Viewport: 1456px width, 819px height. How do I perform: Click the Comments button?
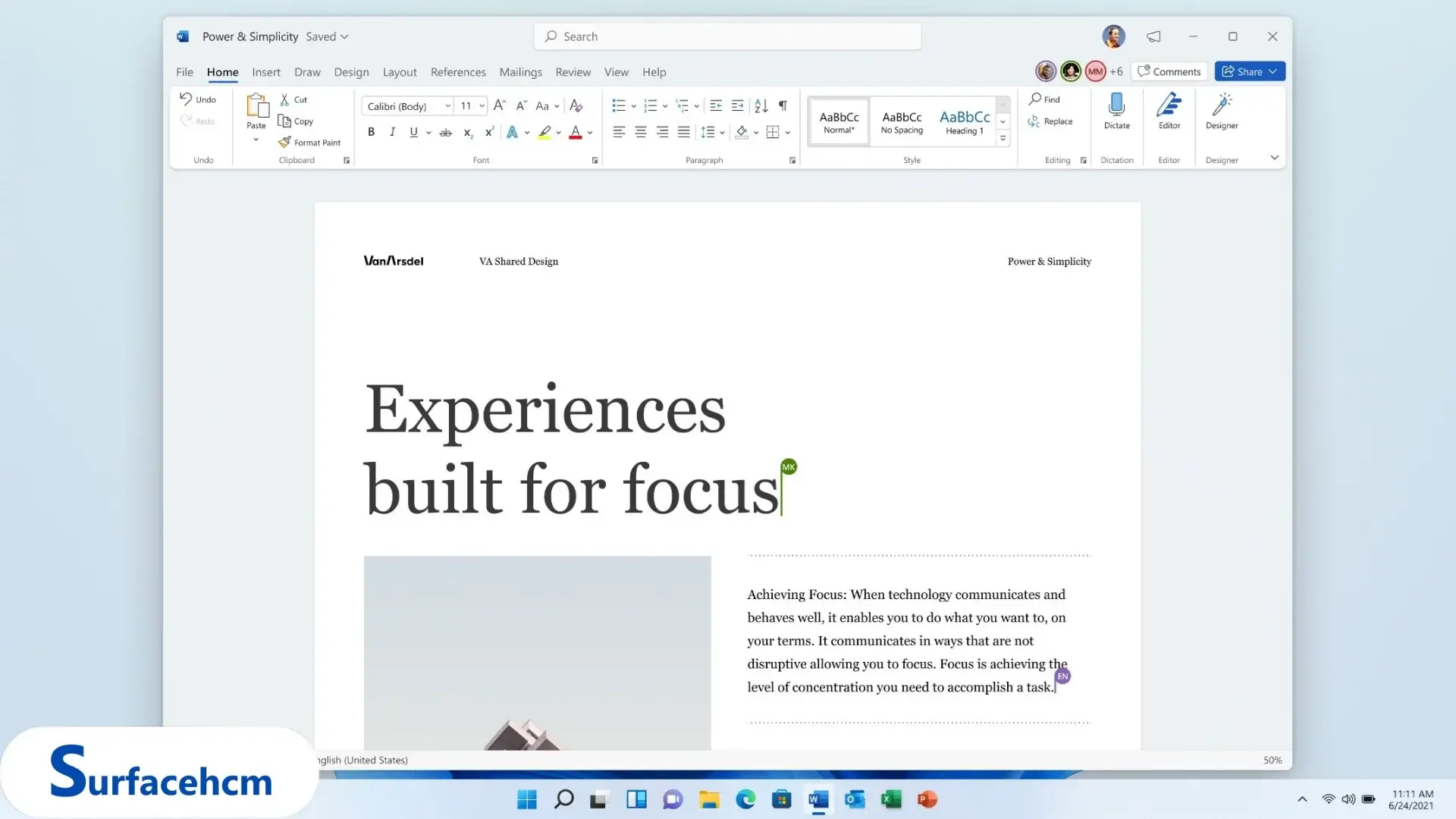(x=1169, y=71)
